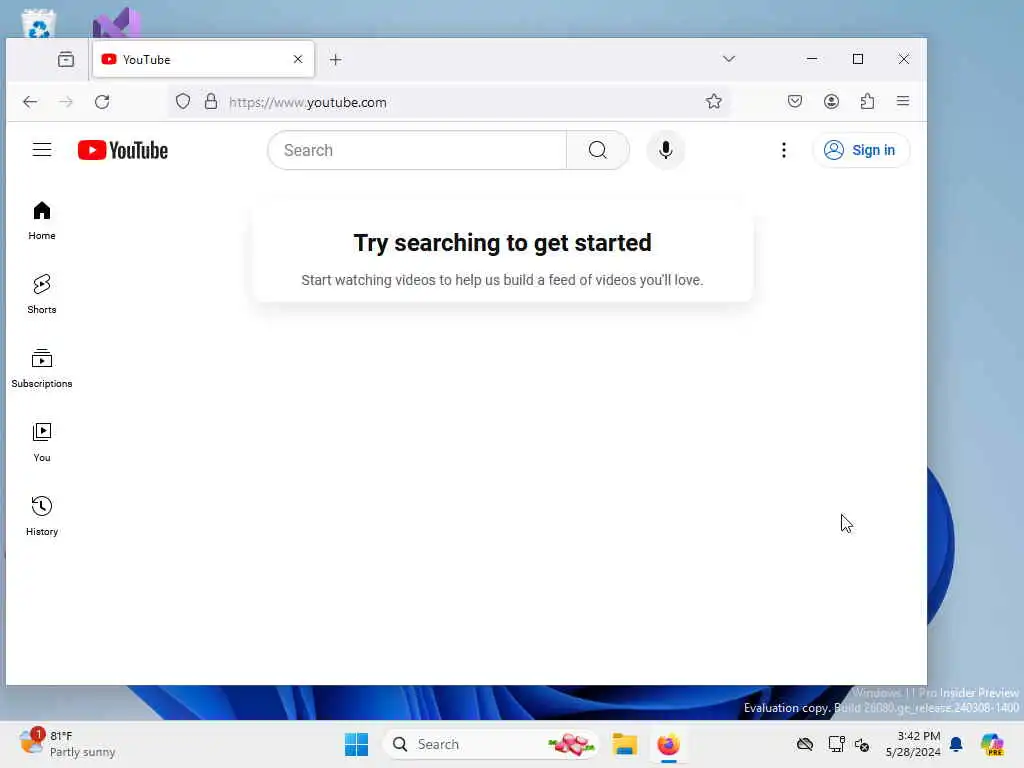The width and height of the screenshot is (1024, 768).
Task: Open the weather widget on taskbar
Action: [x=67, y=744]
